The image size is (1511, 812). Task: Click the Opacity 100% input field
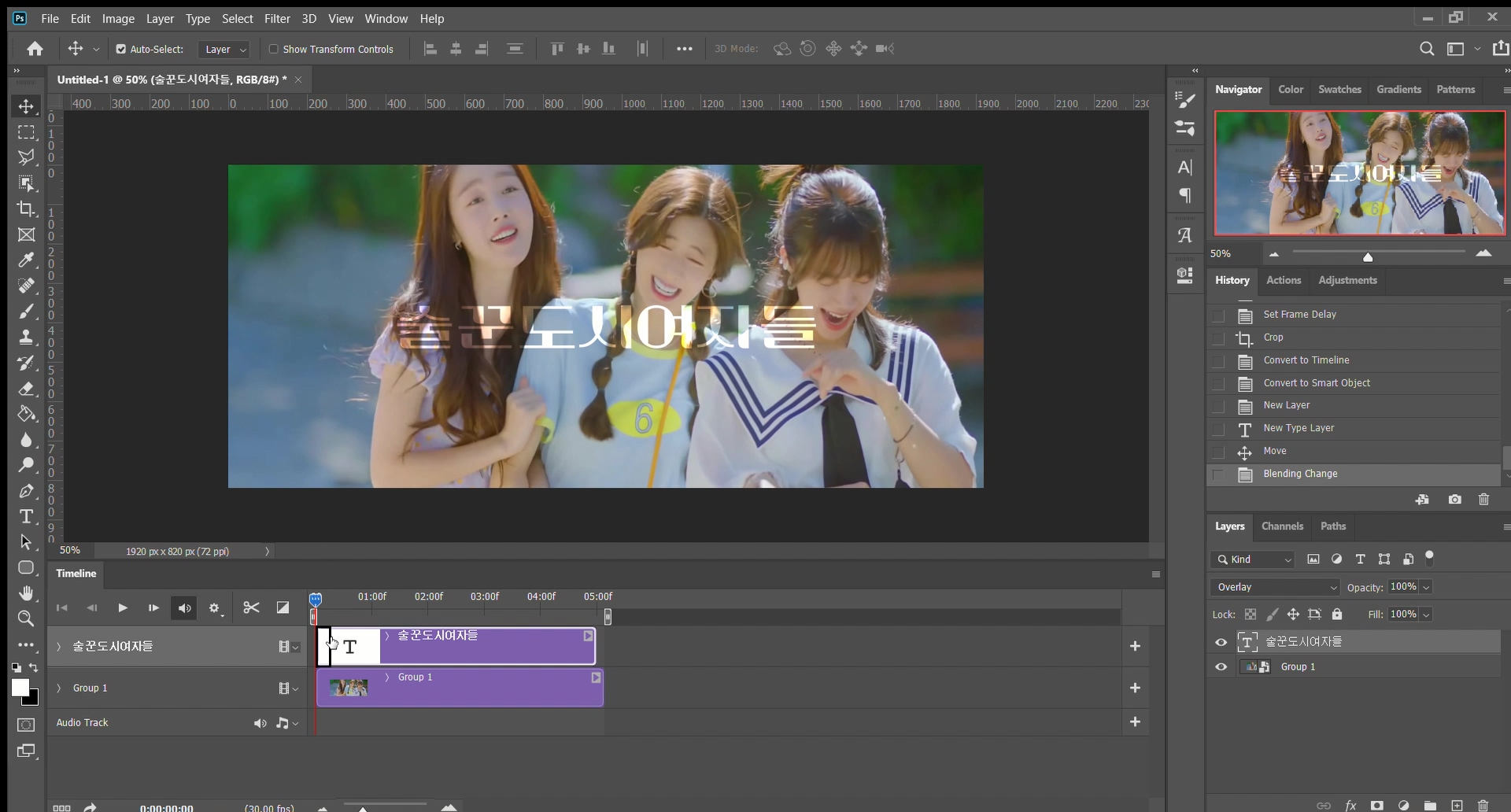(x=1403, y=587)
